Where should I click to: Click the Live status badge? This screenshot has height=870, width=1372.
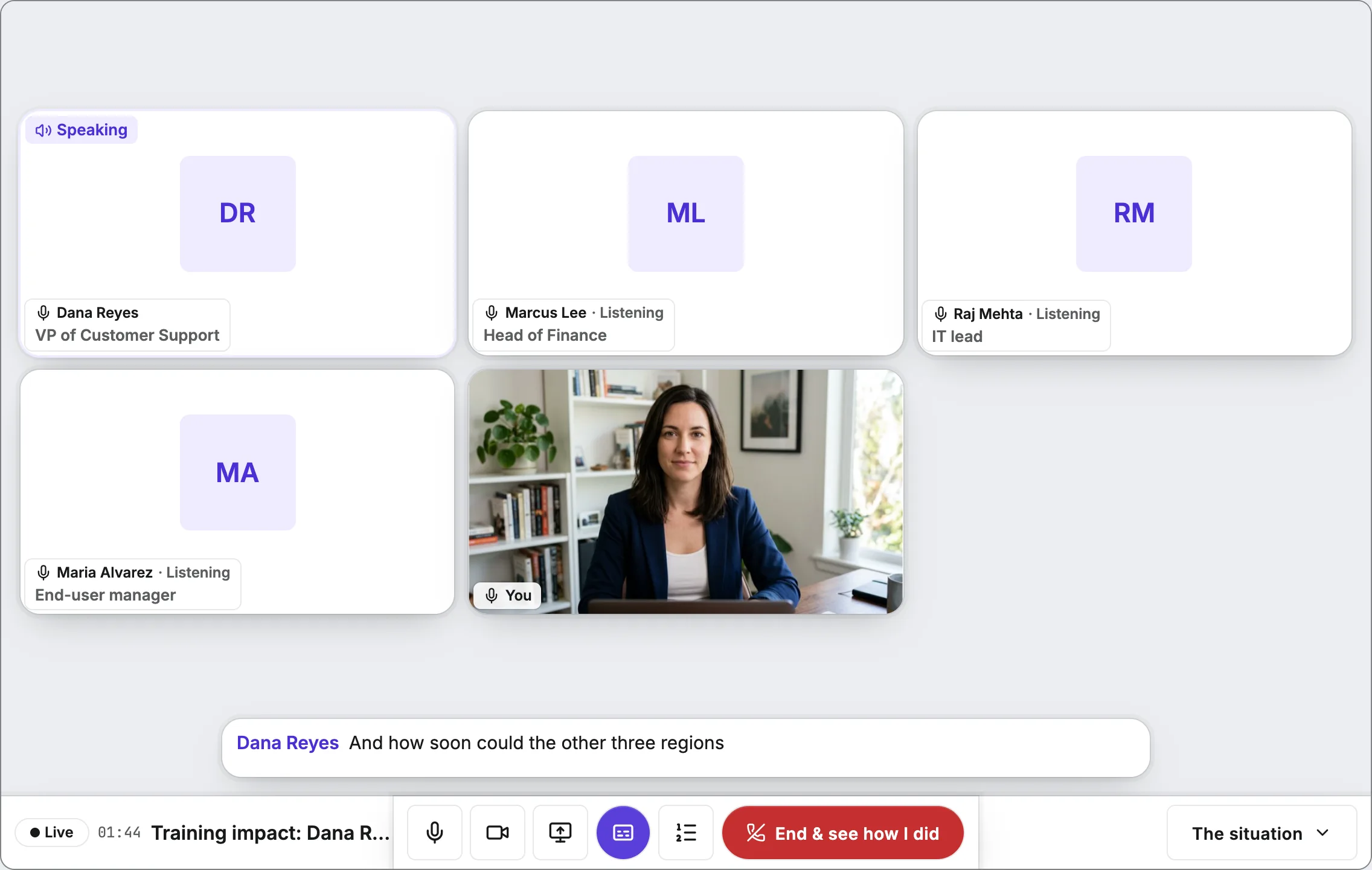[x=52, y=833]
